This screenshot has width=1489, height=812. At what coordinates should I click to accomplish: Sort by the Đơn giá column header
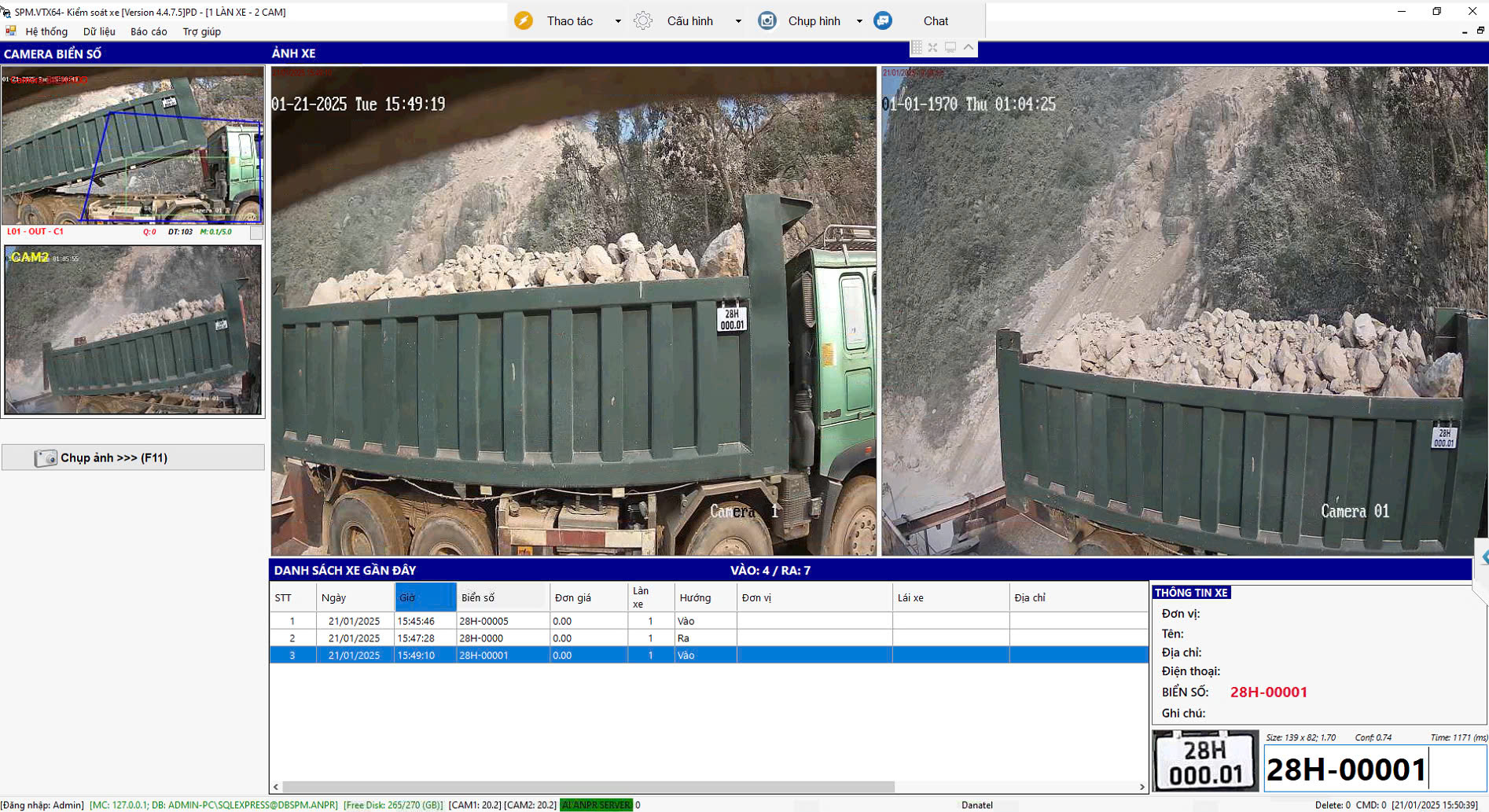[589, 597]
